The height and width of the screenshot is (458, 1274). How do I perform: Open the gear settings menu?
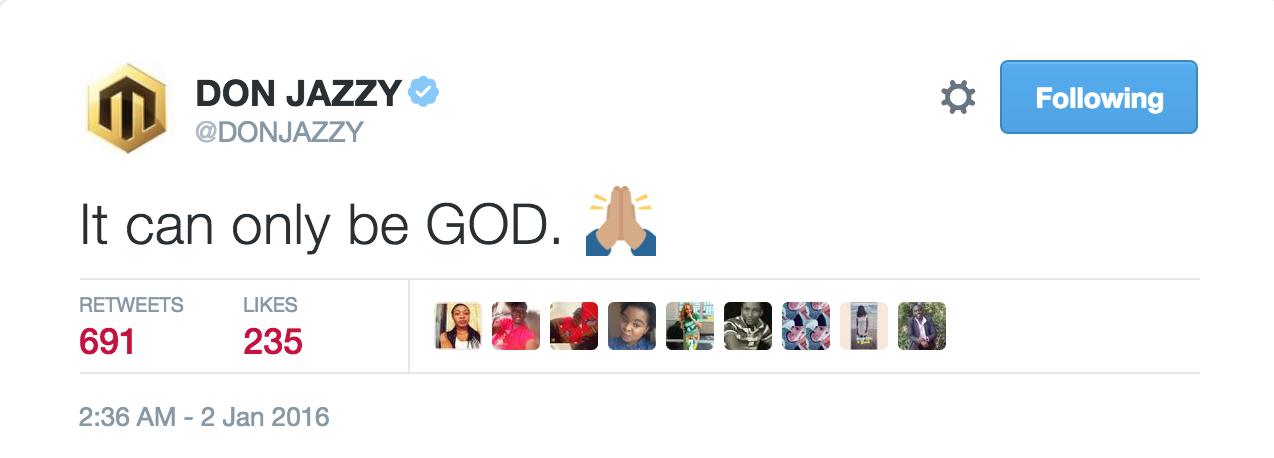pos(958,97)
